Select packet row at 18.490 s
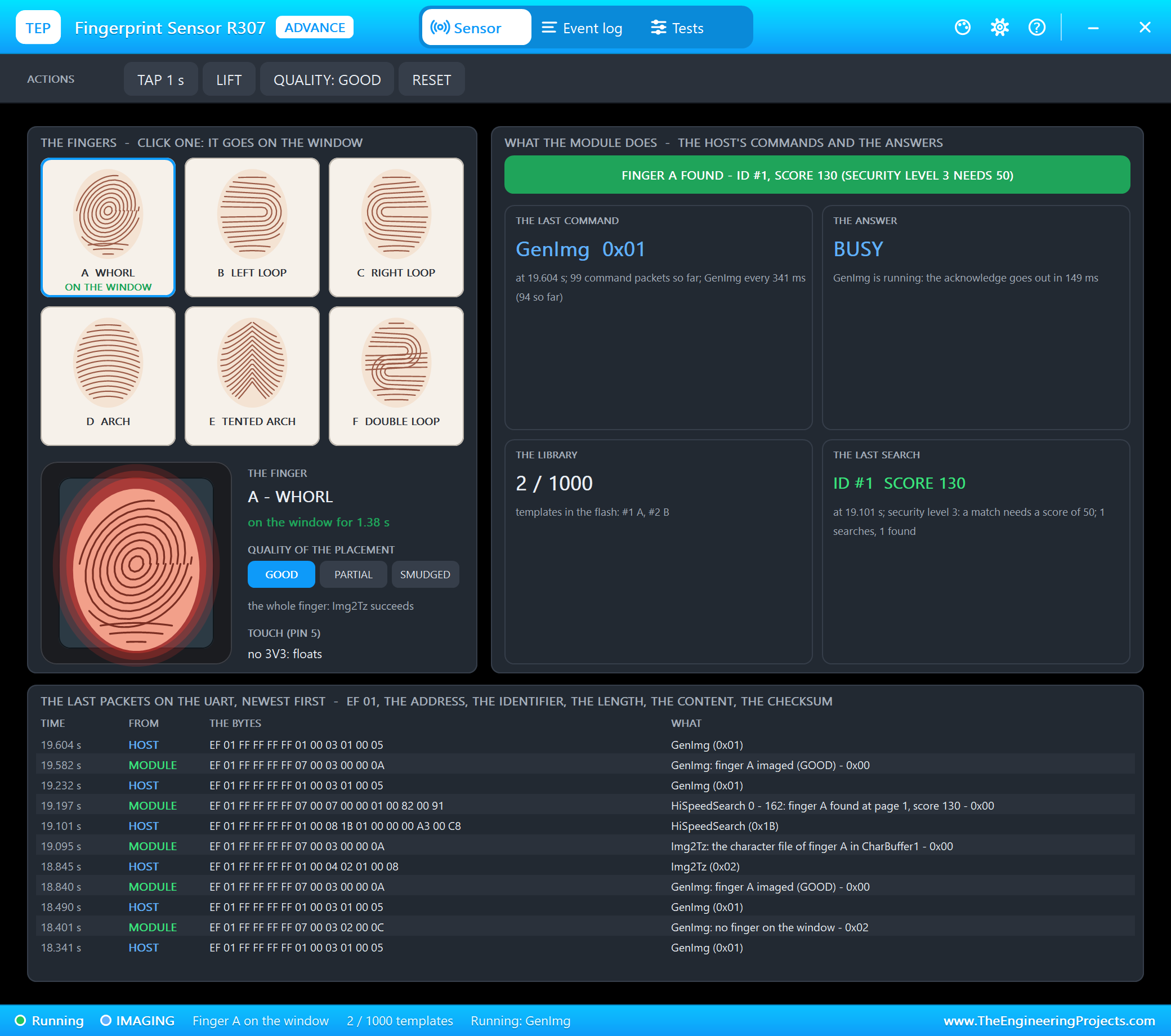This screenshot has height=1036, width=1171. 585,907
